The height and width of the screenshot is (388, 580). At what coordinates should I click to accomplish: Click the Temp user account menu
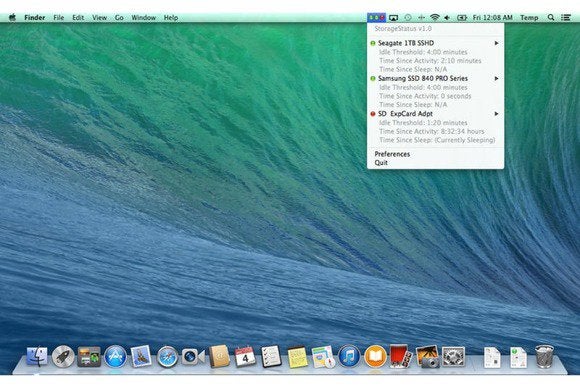pyautogui.click(x=529, y=17)
